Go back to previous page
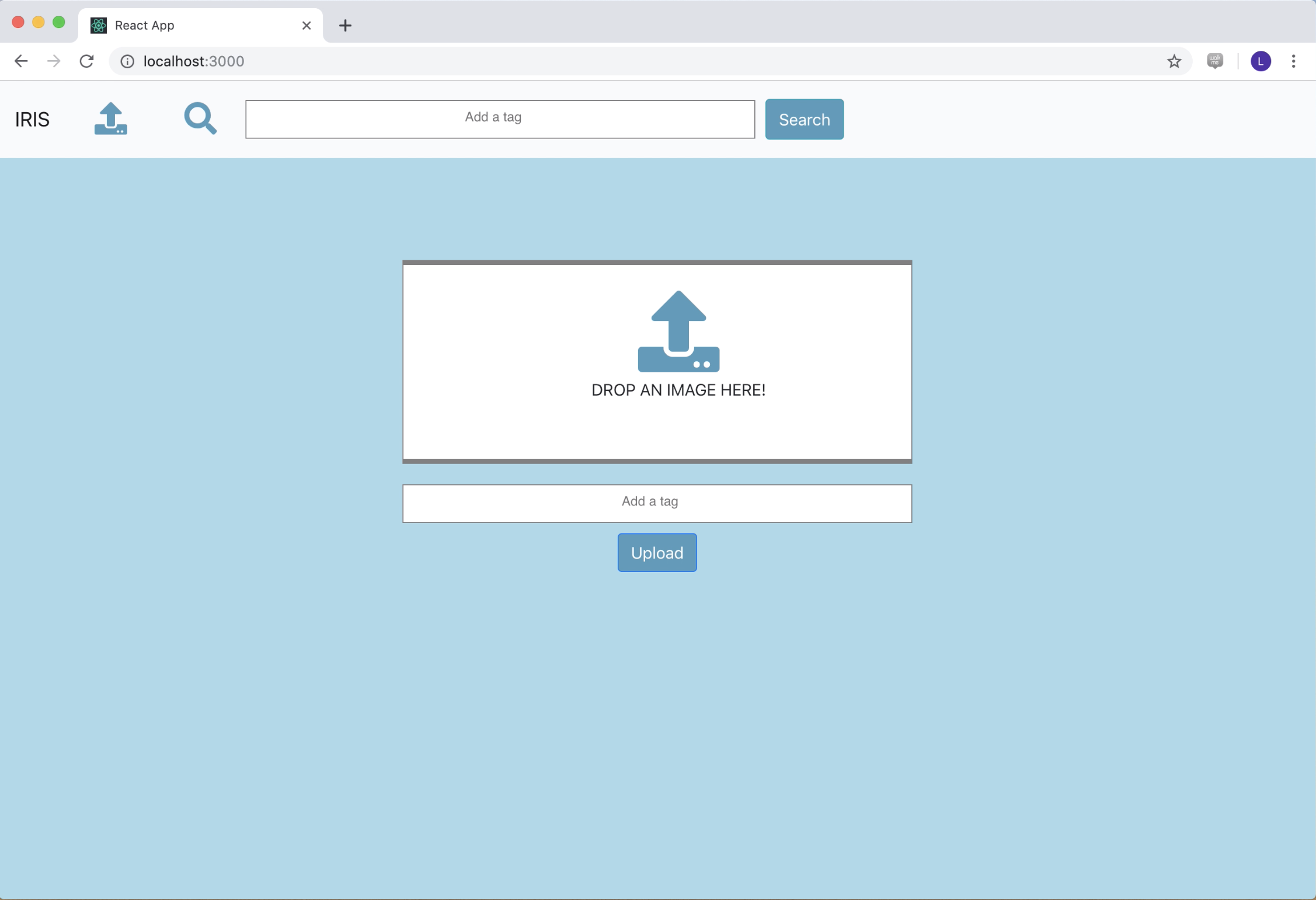 21,61
